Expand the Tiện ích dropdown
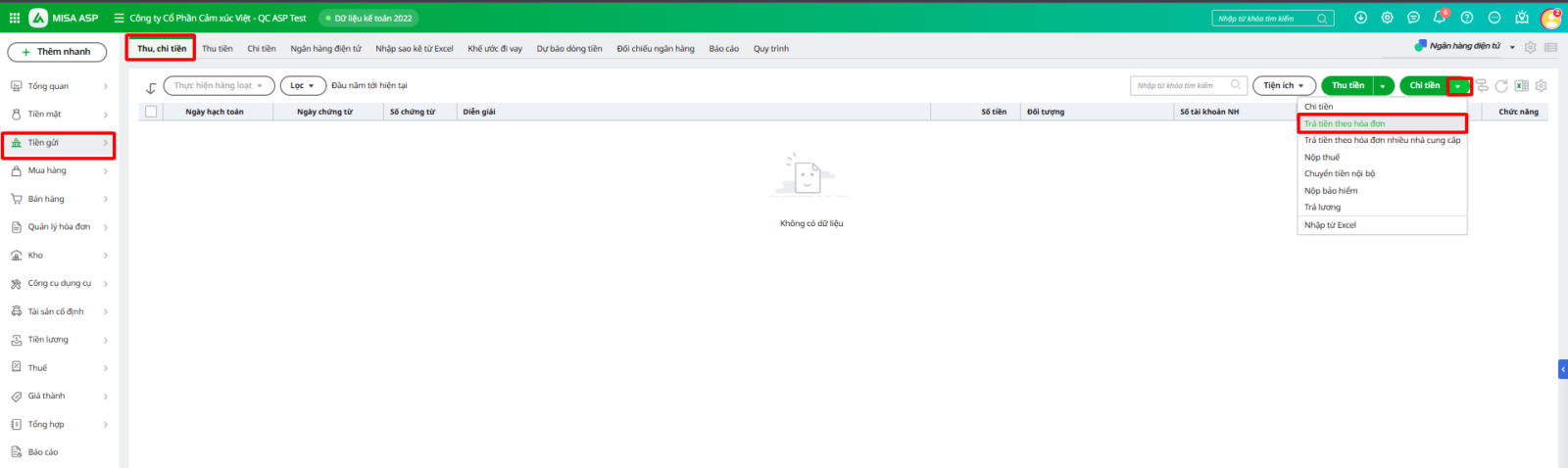 pyautogui.click(x=1283, y=86)
